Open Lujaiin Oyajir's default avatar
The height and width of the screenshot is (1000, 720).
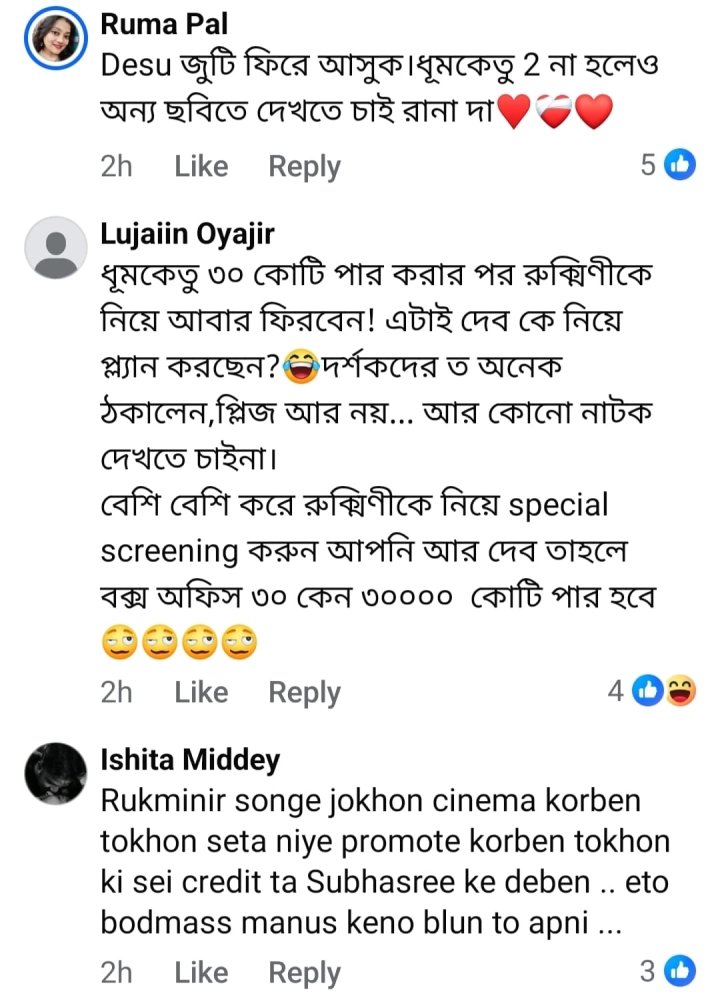(x=54, y=246)
